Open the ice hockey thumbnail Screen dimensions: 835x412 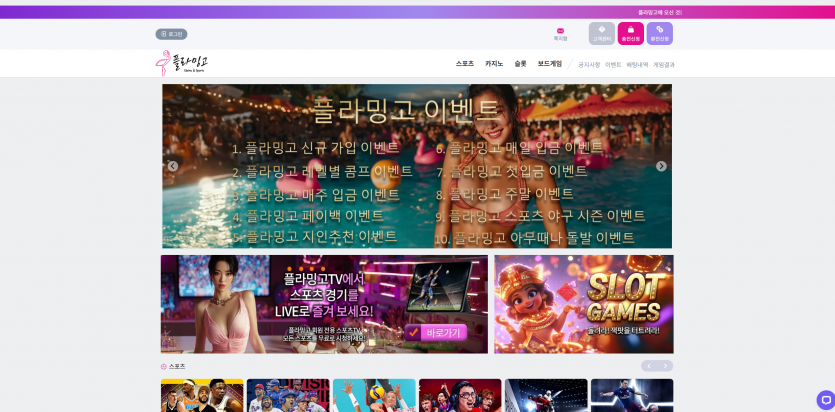click(546, 395)
